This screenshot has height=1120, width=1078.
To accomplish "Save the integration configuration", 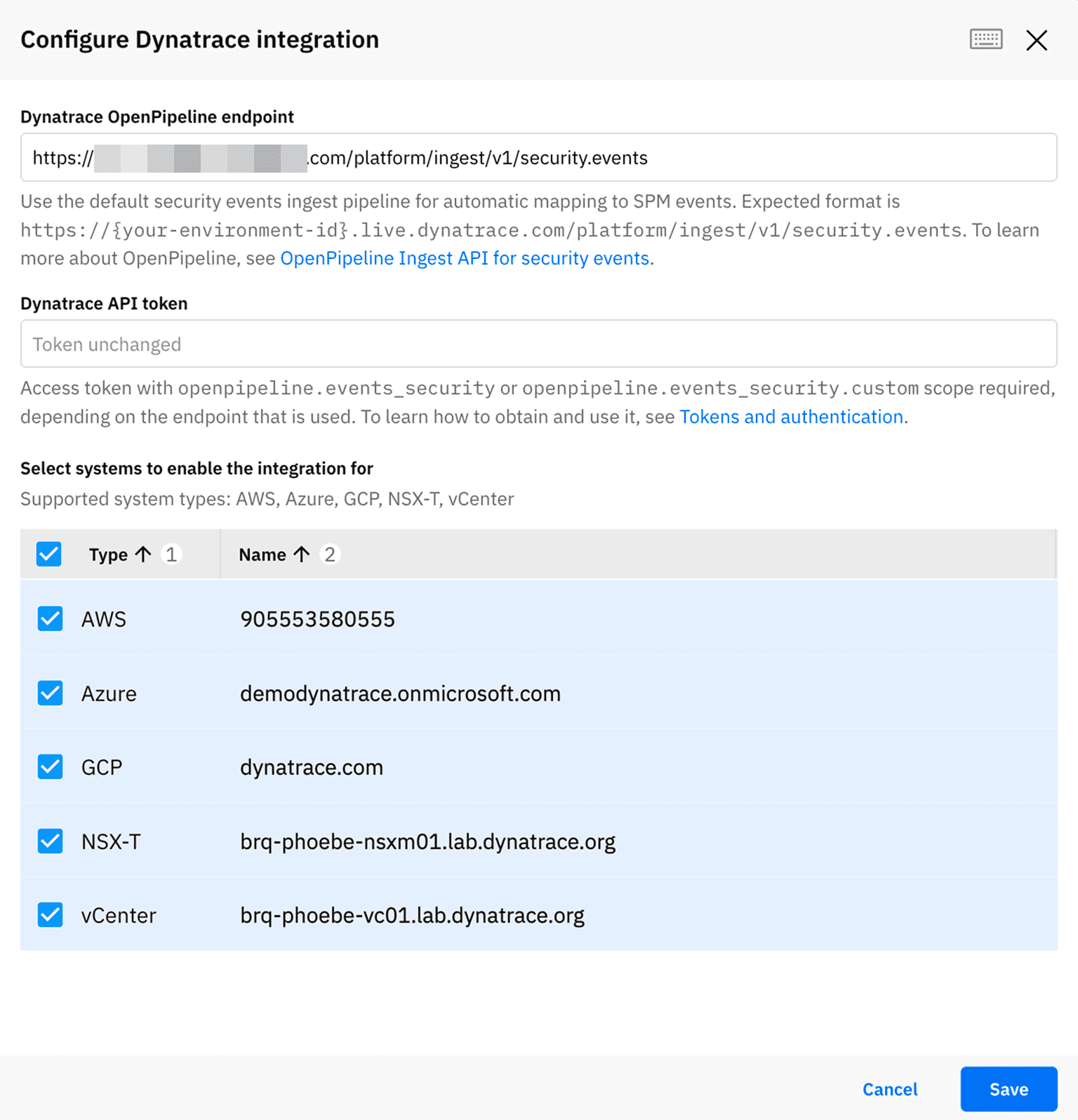I will pyautogui.click(x=1009, y=1089).
